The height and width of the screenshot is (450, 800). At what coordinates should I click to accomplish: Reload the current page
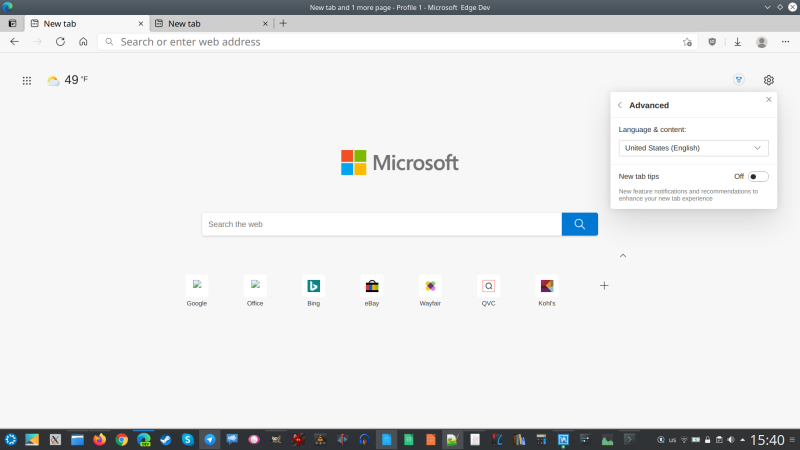[x=60, y=42]
